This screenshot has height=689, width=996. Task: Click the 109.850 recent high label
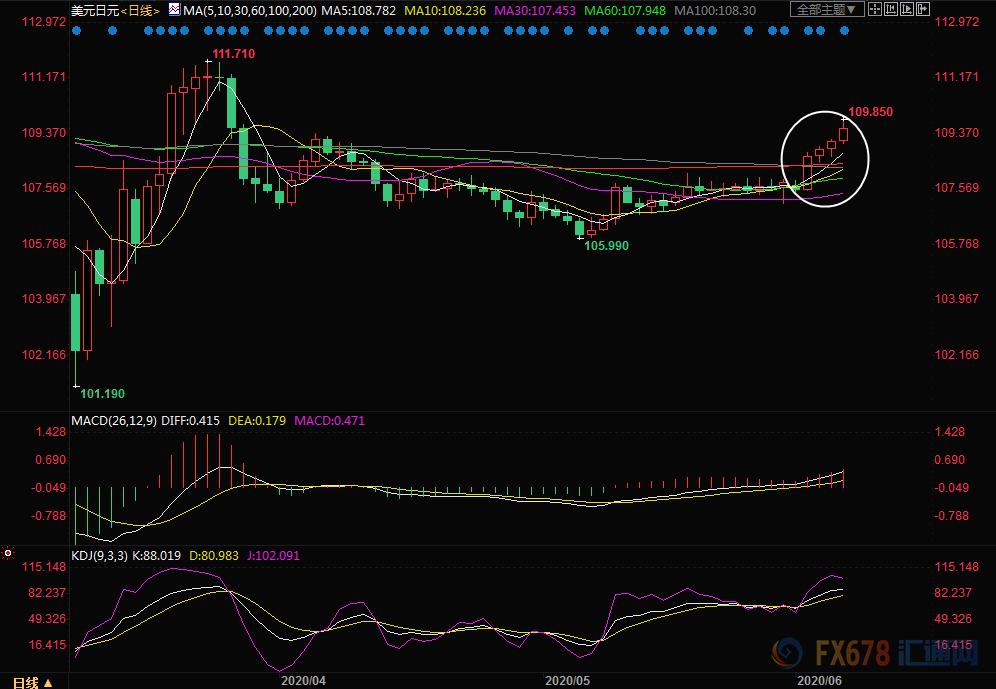click(x=871, y=112)
